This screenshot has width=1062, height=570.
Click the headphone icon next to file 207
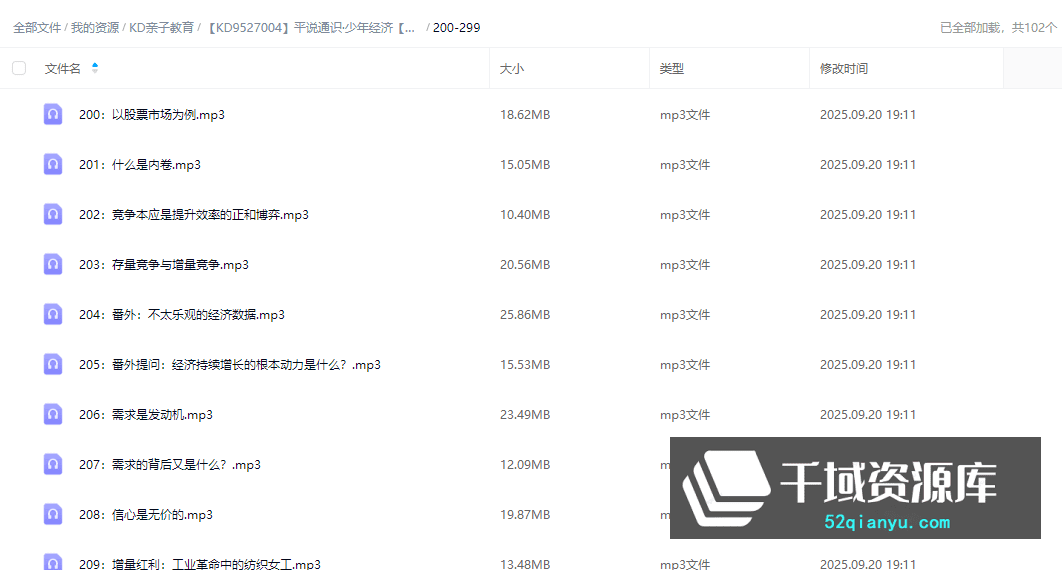(x=53, y=465)
